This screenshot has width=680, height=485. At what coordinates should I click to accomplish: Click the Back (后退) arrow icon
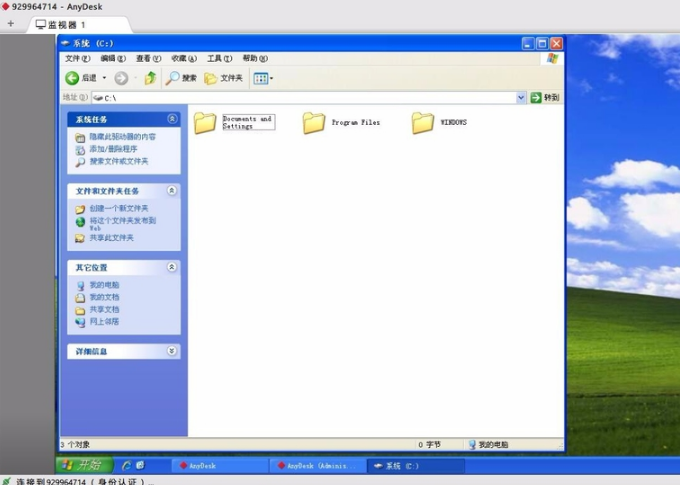tap(73, 78)
